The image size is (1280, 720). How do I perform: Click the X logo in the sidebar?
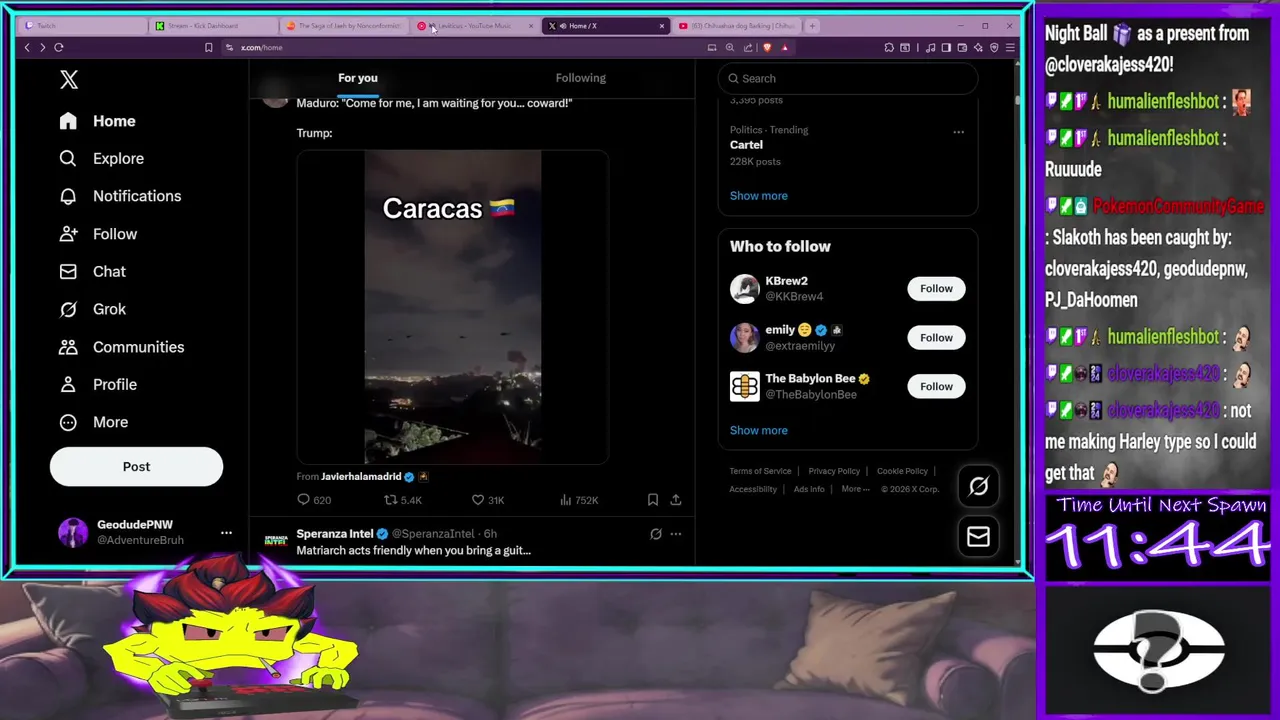point(69,80)
